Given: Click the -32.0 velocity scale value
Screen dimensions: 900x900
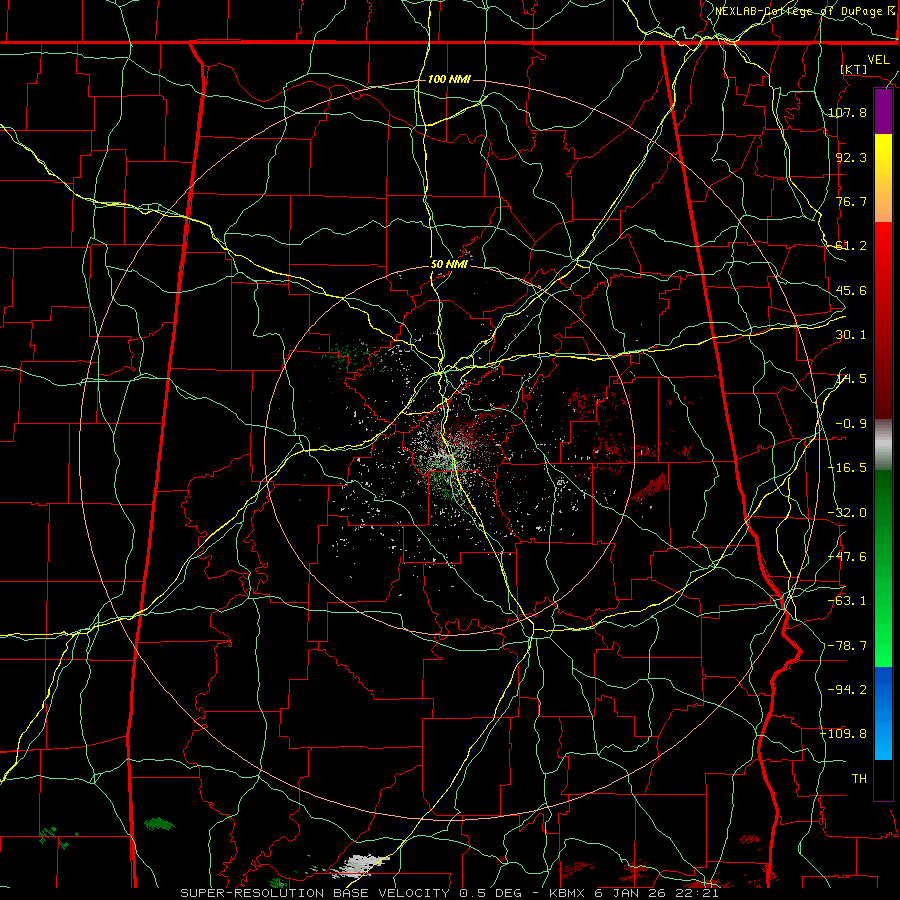Looking at the screenshot, I should [x=847, y=513].
